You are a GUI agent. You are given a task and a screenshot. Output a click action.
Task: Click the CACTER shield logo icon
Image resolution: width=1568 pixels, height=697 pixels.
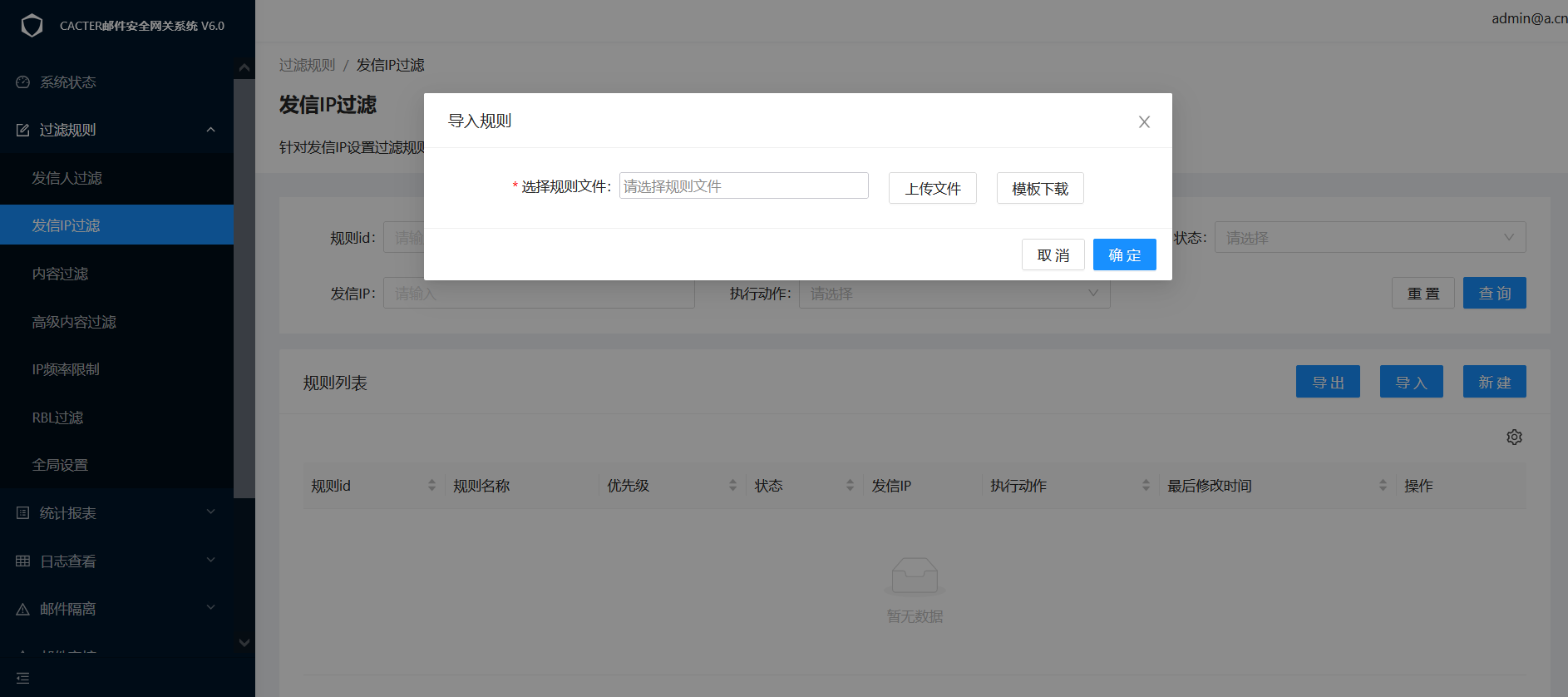click(x=32, y=26)
